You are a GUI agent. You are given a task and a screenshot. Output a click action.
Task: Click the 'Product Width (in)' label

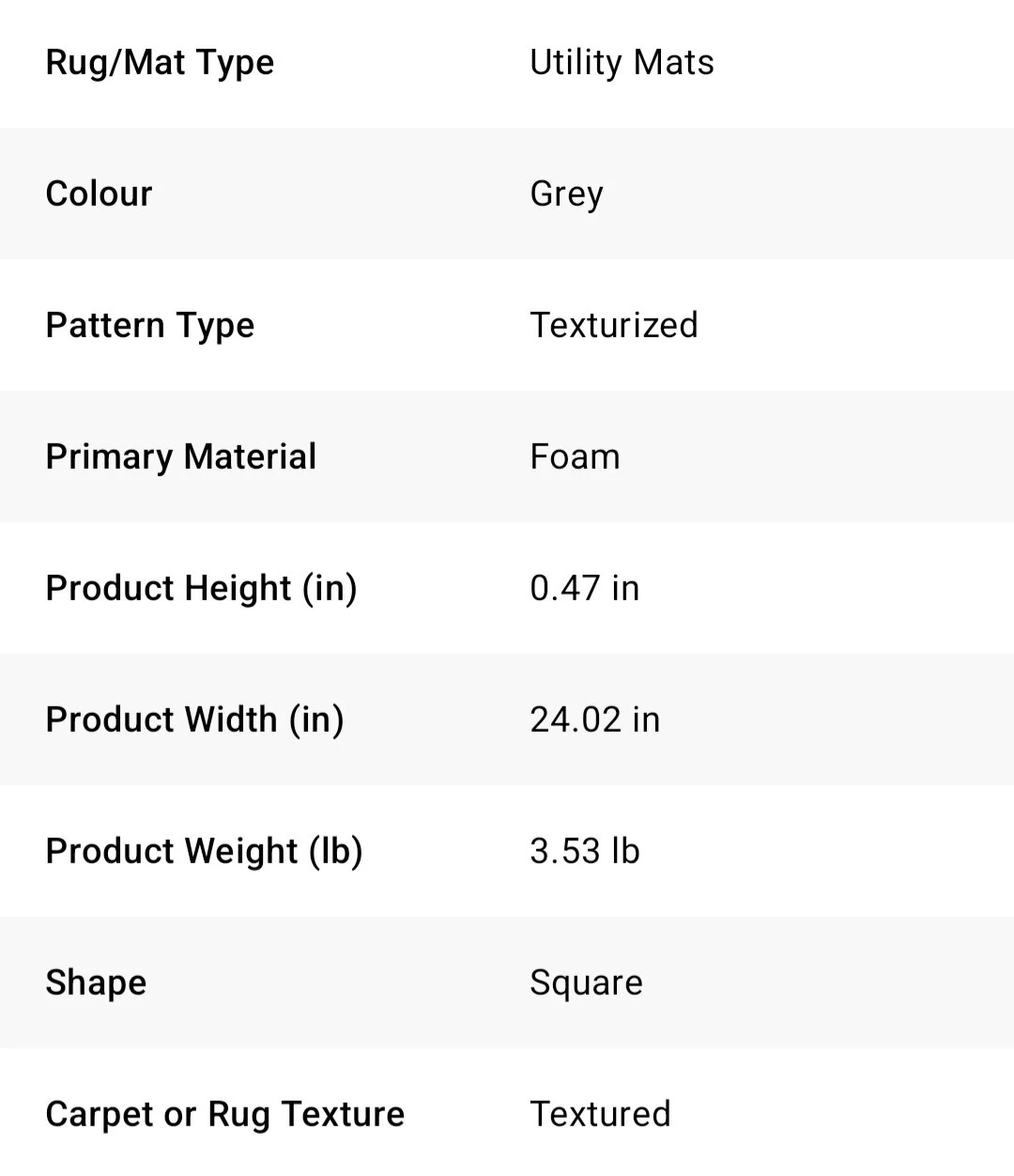point(194,720)
